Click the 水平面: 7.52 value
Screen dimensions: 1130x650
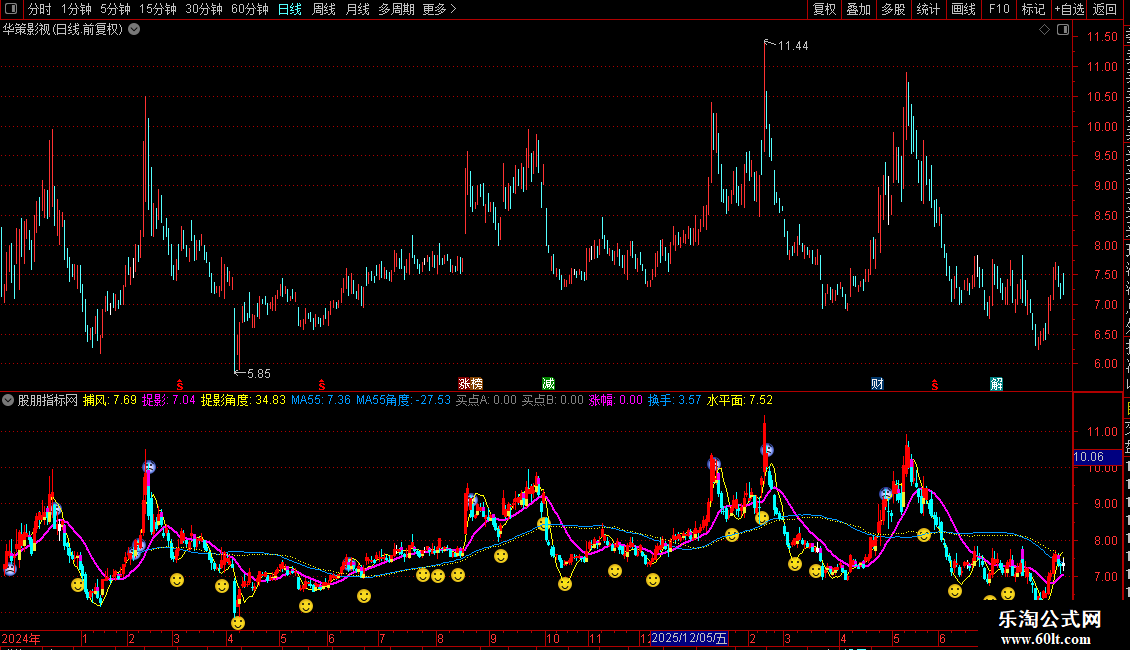point(739,400)
